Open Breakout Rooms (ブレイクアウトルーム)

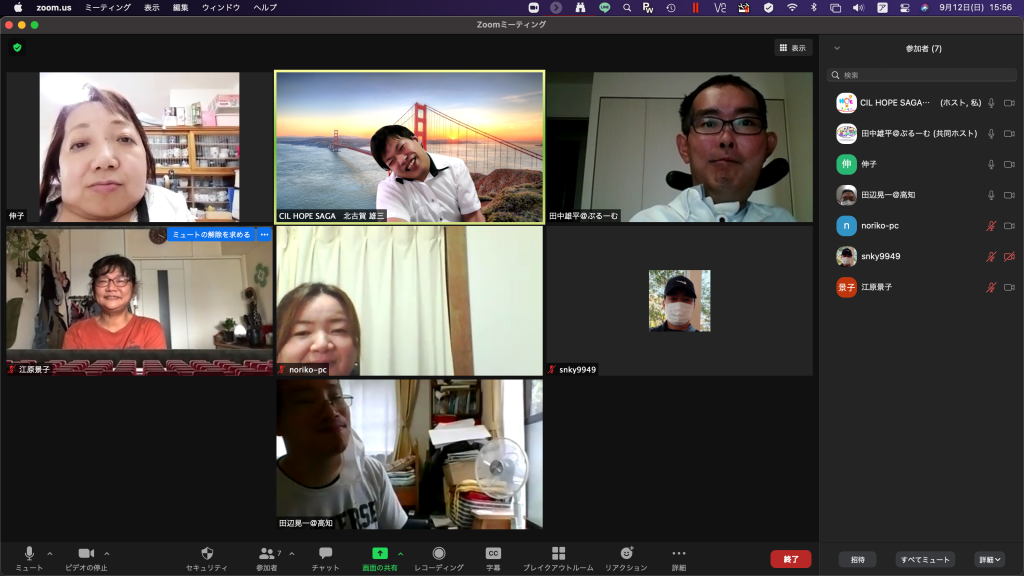click(558, 553)
